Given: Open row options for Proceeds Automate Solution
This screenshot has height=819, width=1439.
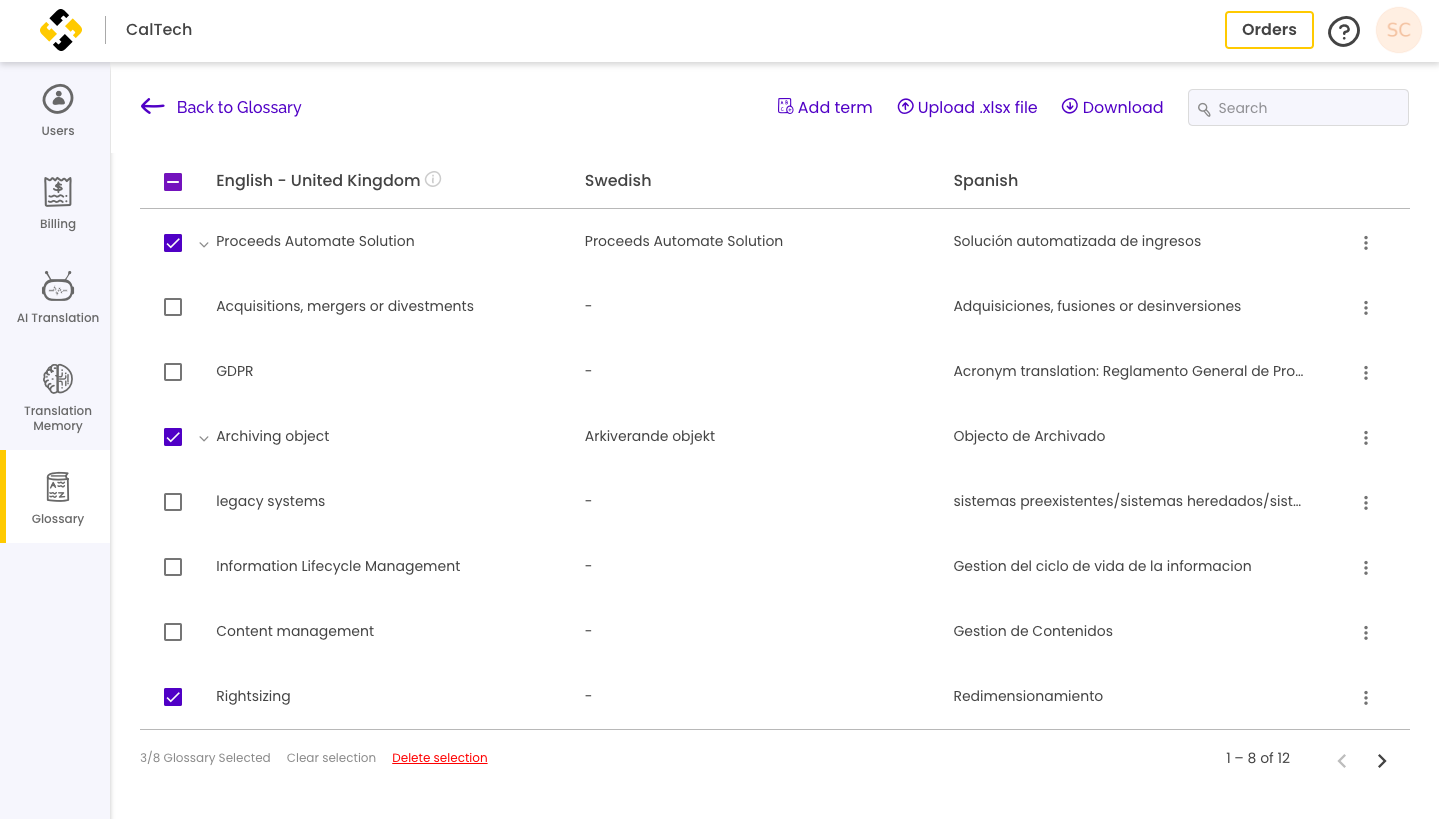Looking at the screenshot, I should point(1365,243).
